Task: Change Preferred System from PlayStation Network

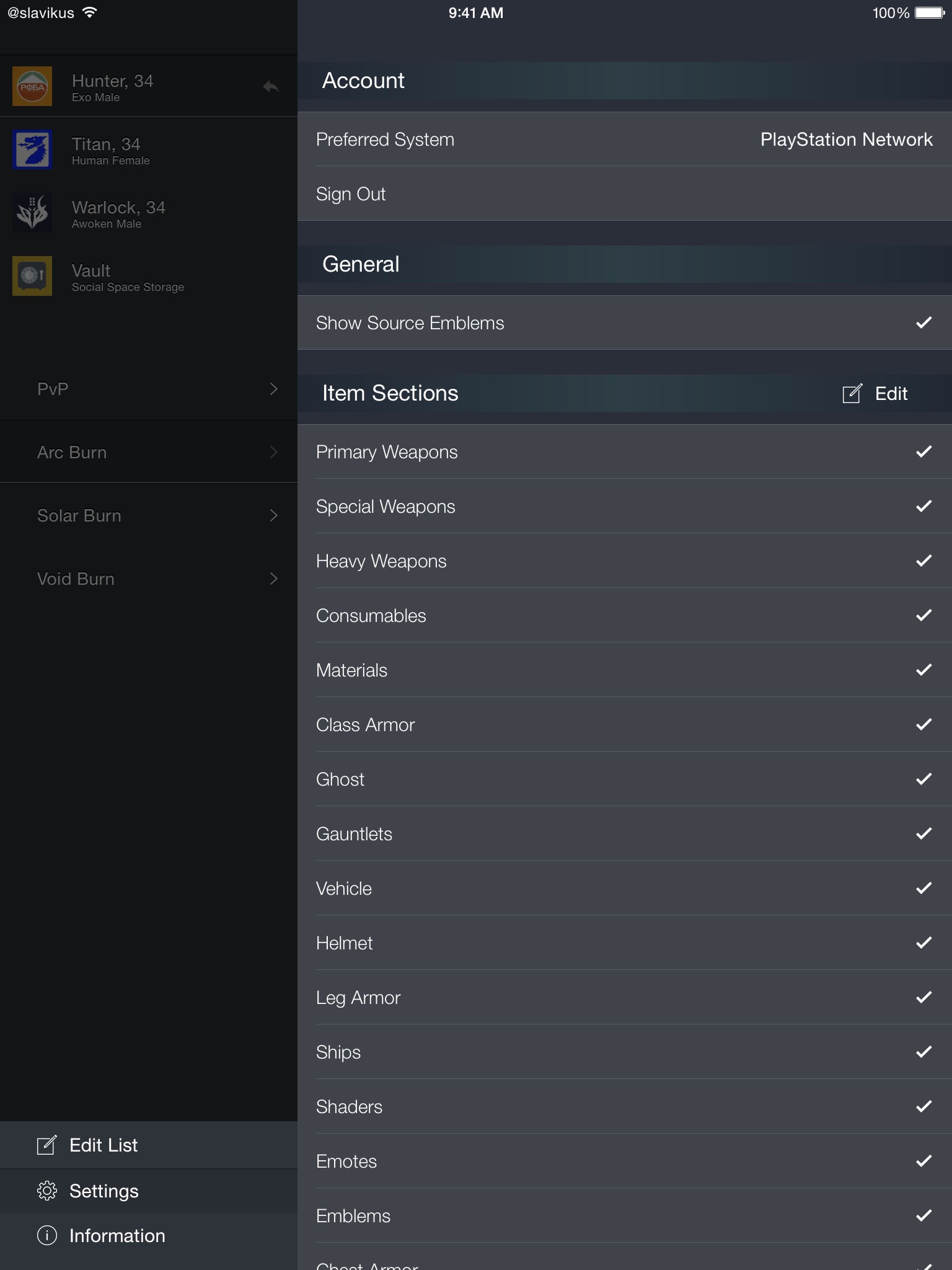Action: (x=845, y=140)
